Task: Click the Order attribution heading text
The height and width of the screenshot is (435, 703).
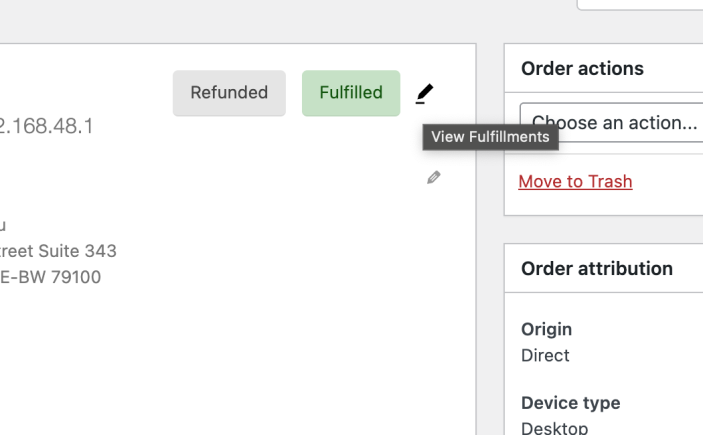Action: pos(597,269)
